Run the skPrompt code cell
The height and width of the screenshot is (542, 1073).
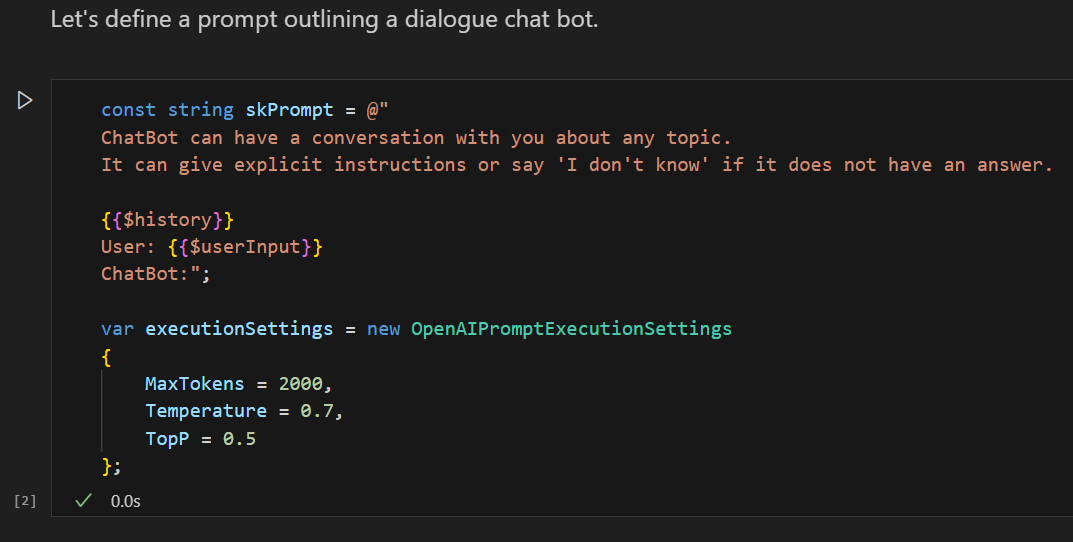pyautogui.click(x=25, y=100)
